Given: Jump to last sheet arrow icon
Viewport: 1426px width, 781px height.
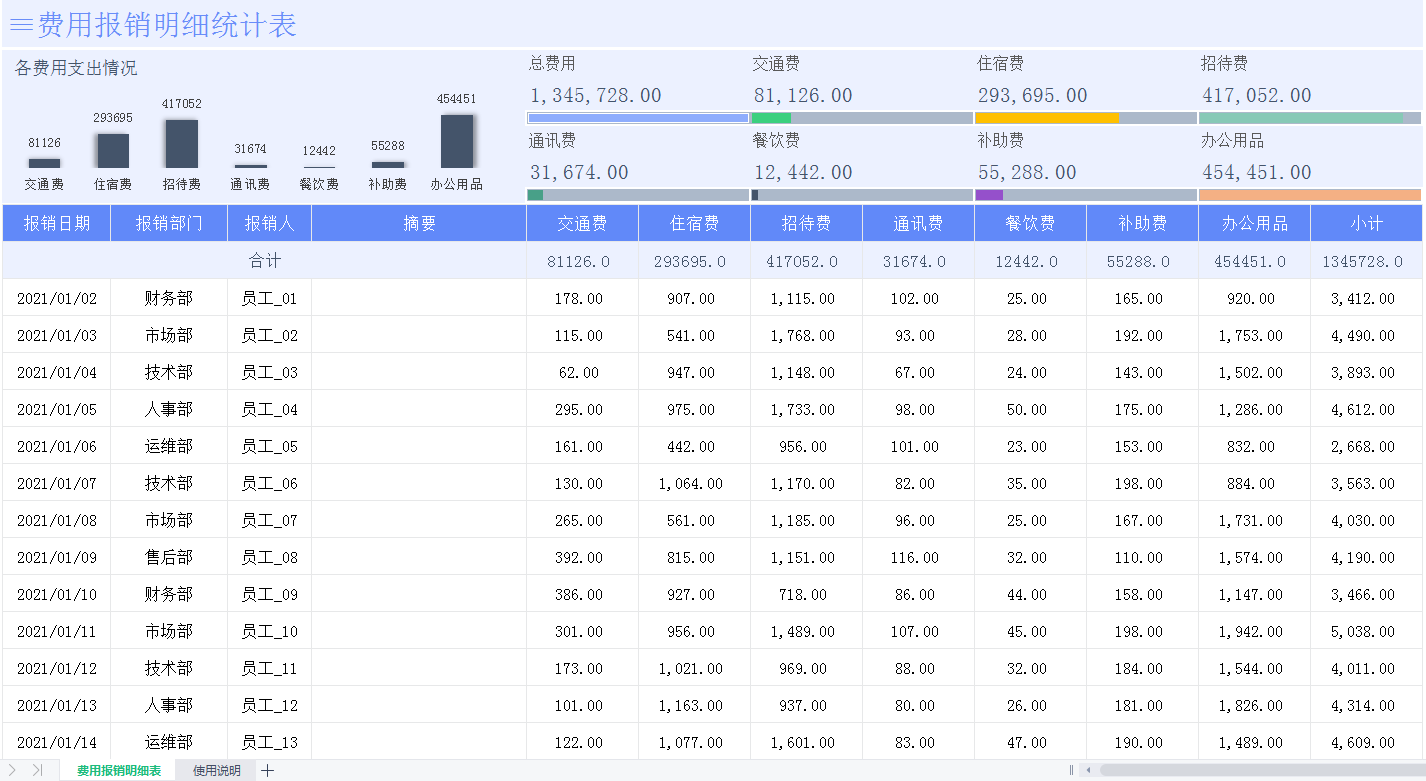Looking at the screenshot, I should click(37, 770).
